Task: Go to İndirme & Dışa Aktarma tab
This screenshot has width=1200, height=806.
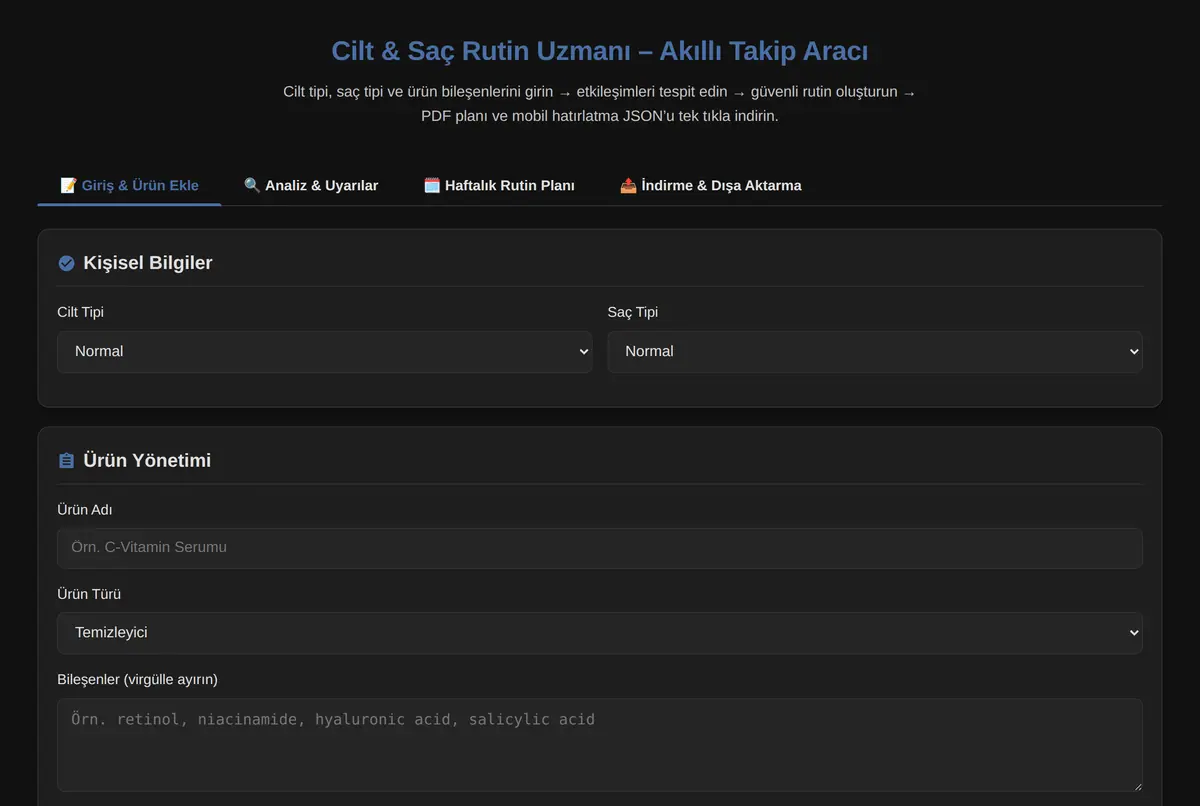Action: (x=710, y=185)
